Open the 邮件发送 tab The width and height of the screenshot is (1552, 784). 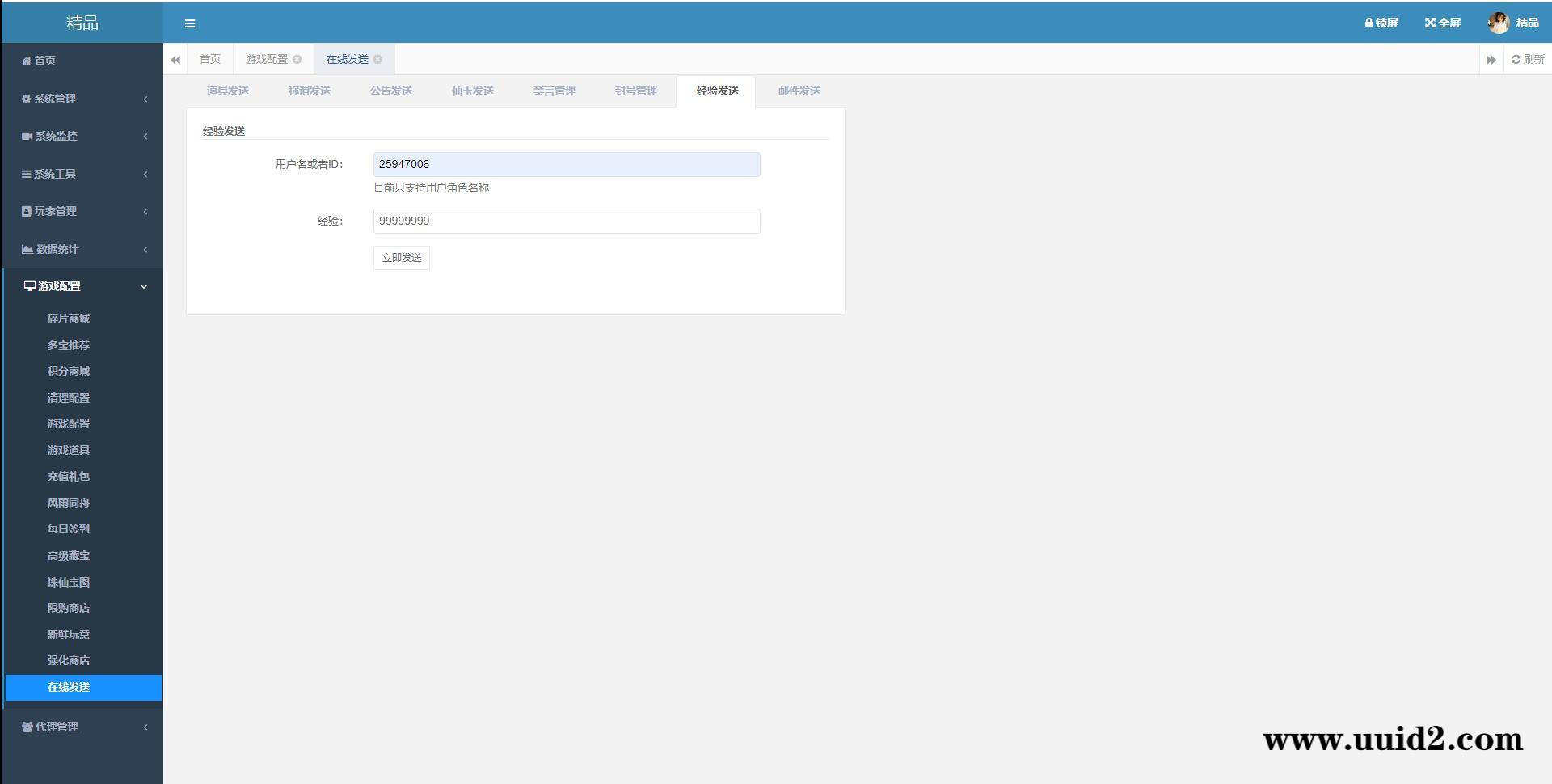(799, 91)
